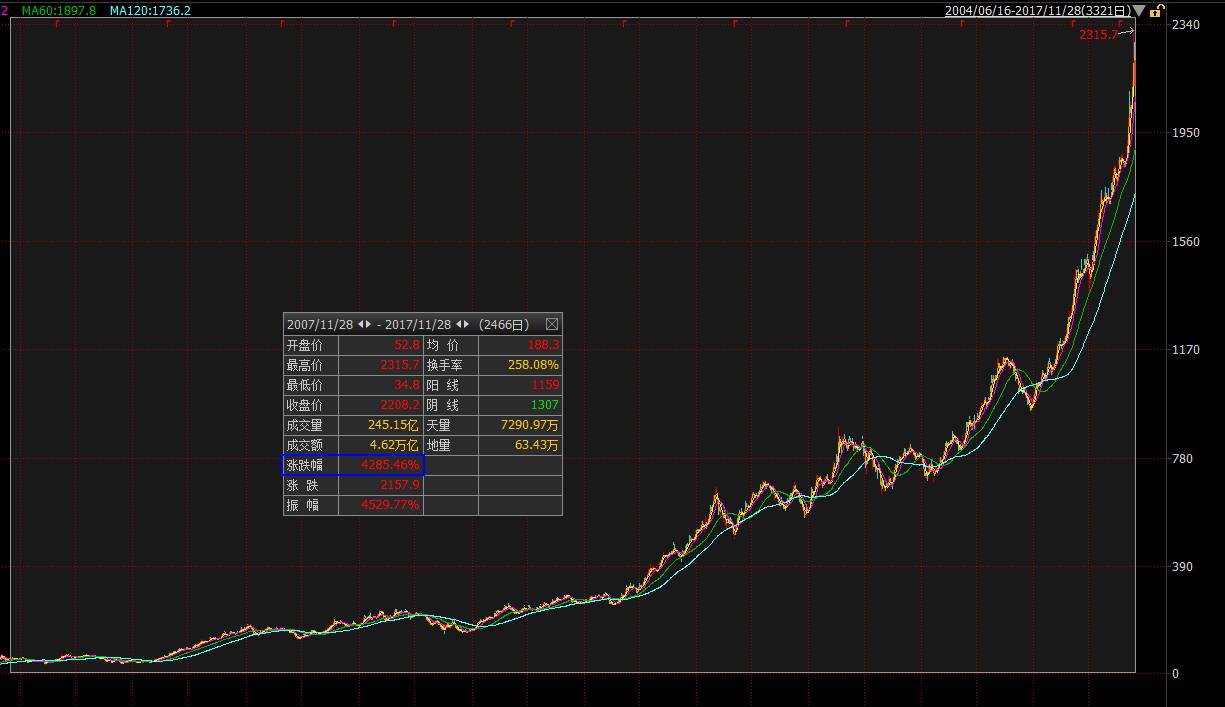Image resolution: width=1225 pixels, height=707 pixels.
Task: Step end date 2017/11/28 back with left arrow
Action: (459, 325)
